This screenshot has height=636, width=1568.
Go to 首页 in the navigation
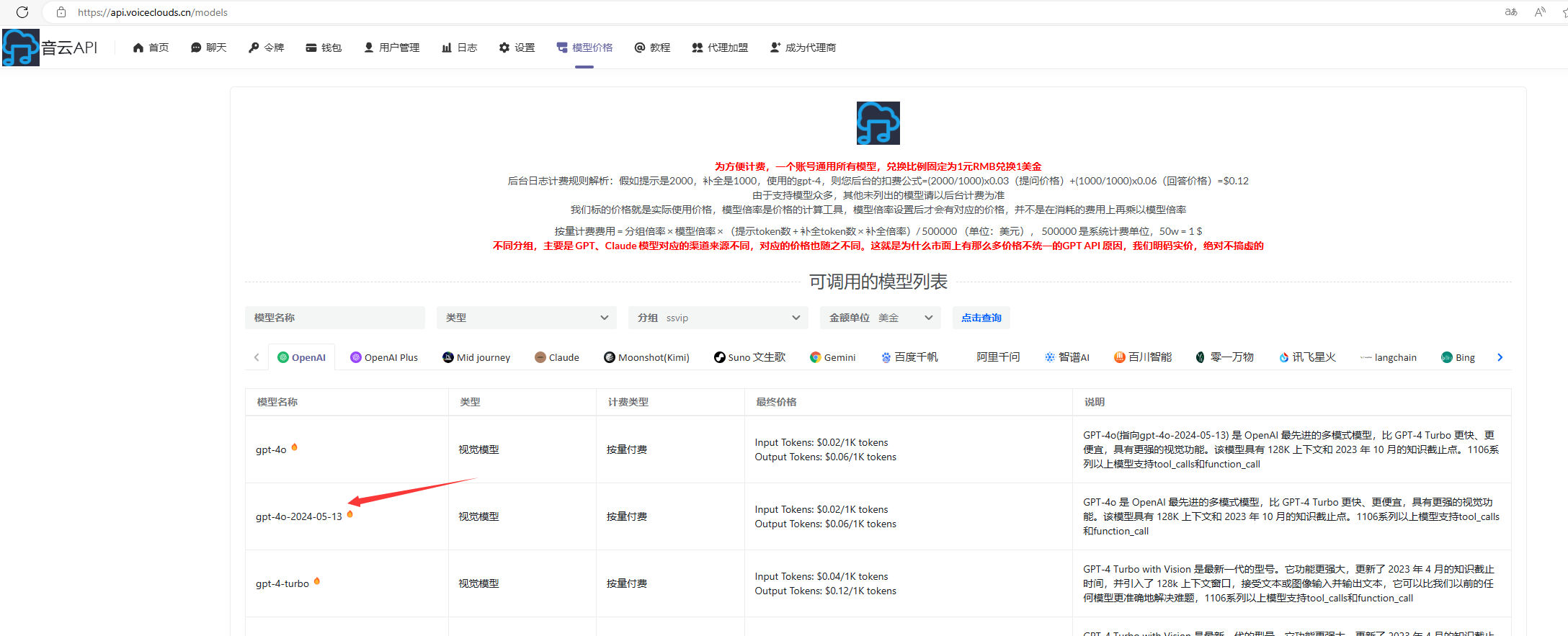click(151, 48)
